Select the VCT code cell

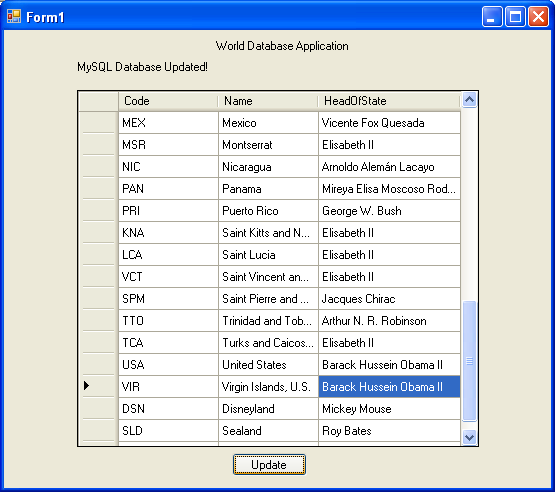pyautogui.click(x=168, y=276)
